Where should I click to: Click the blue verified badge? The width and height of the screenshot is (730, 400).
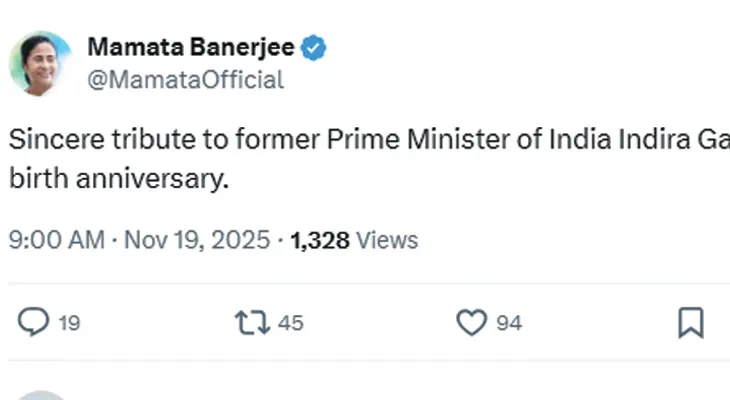pyautogui.click(x=314, y=47)
